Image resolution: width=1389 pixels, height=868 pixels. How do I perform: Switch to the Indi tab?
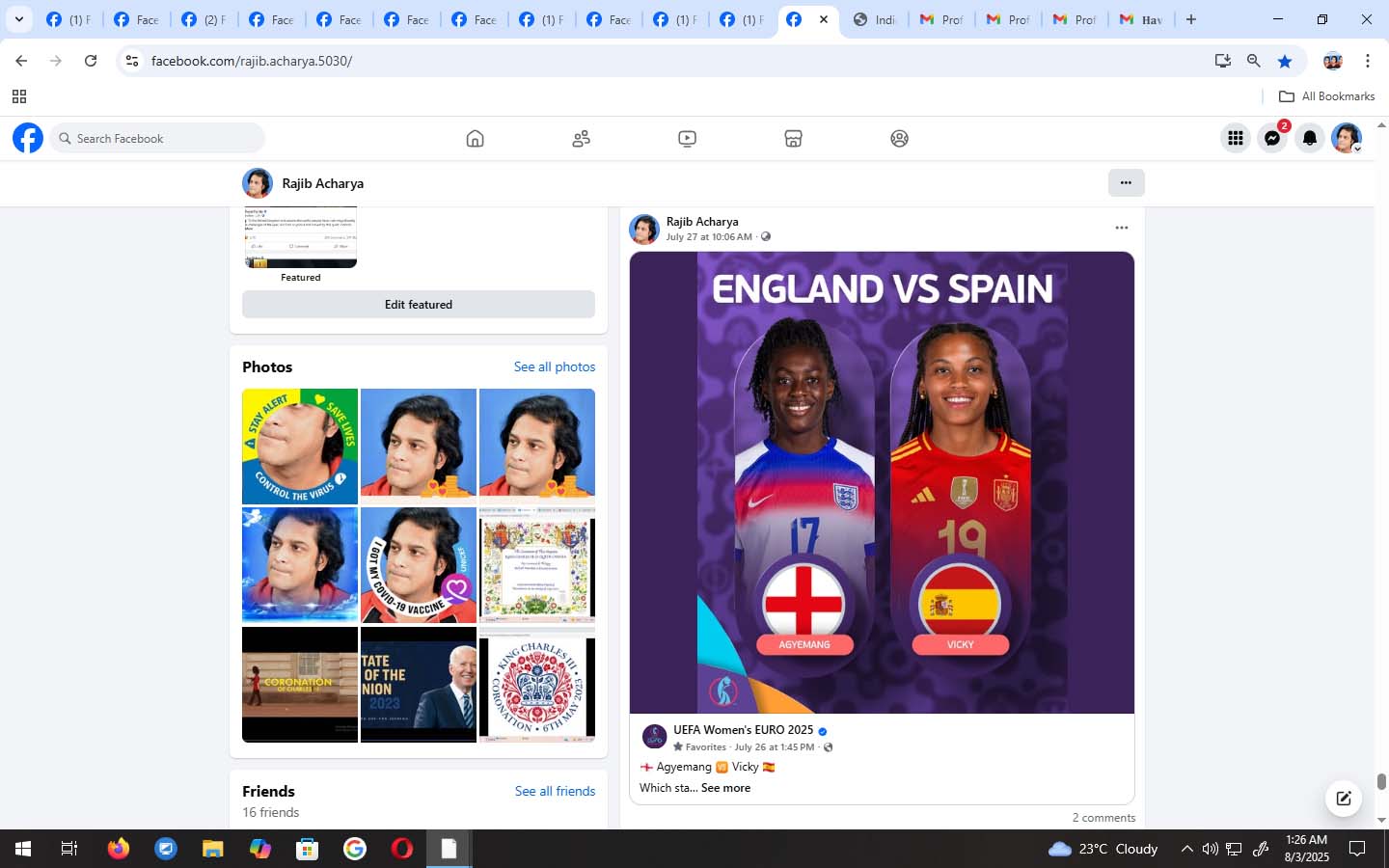click(875, 19)
